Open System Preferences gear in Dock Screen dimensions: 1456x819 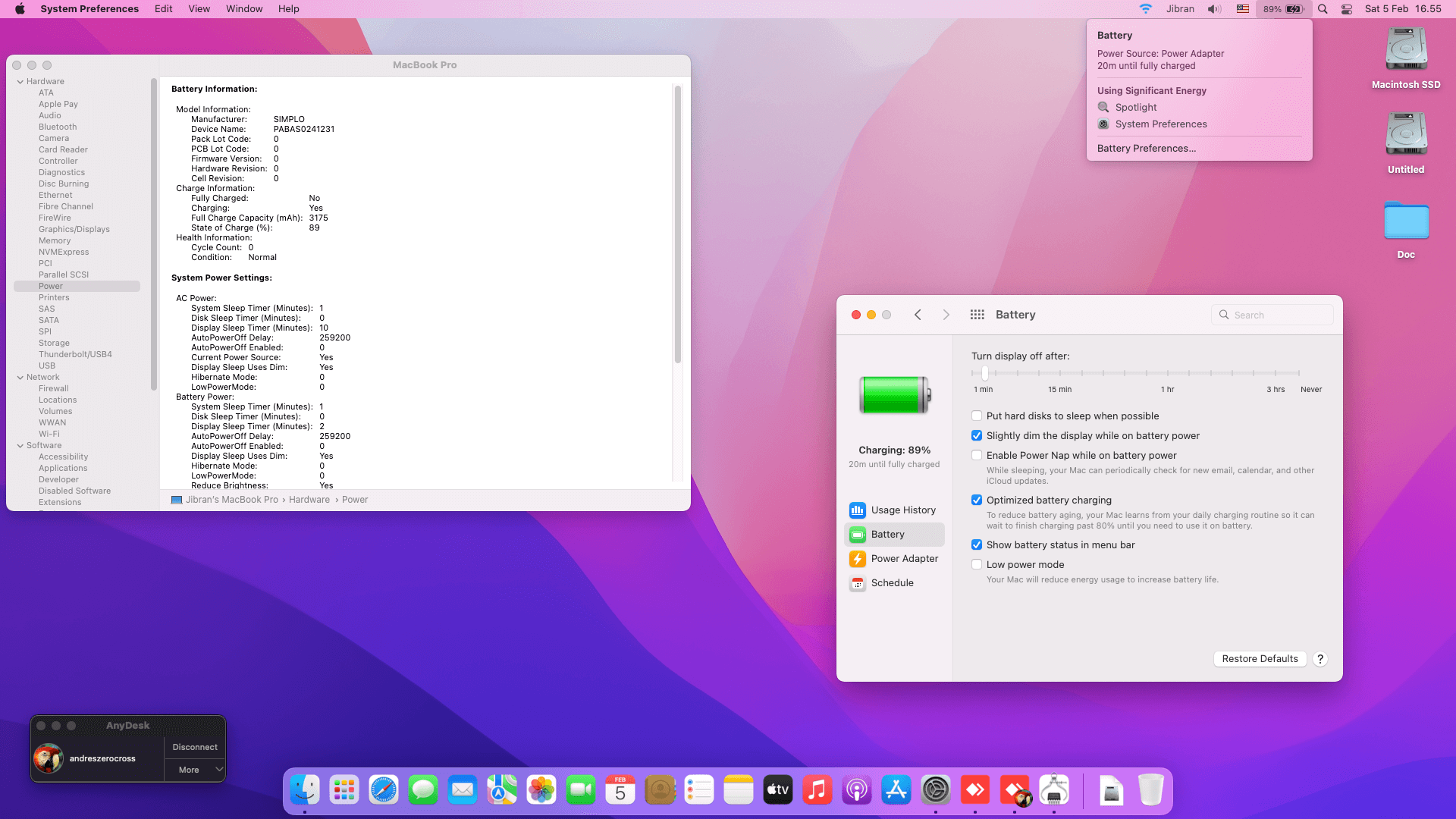(936, 790)
